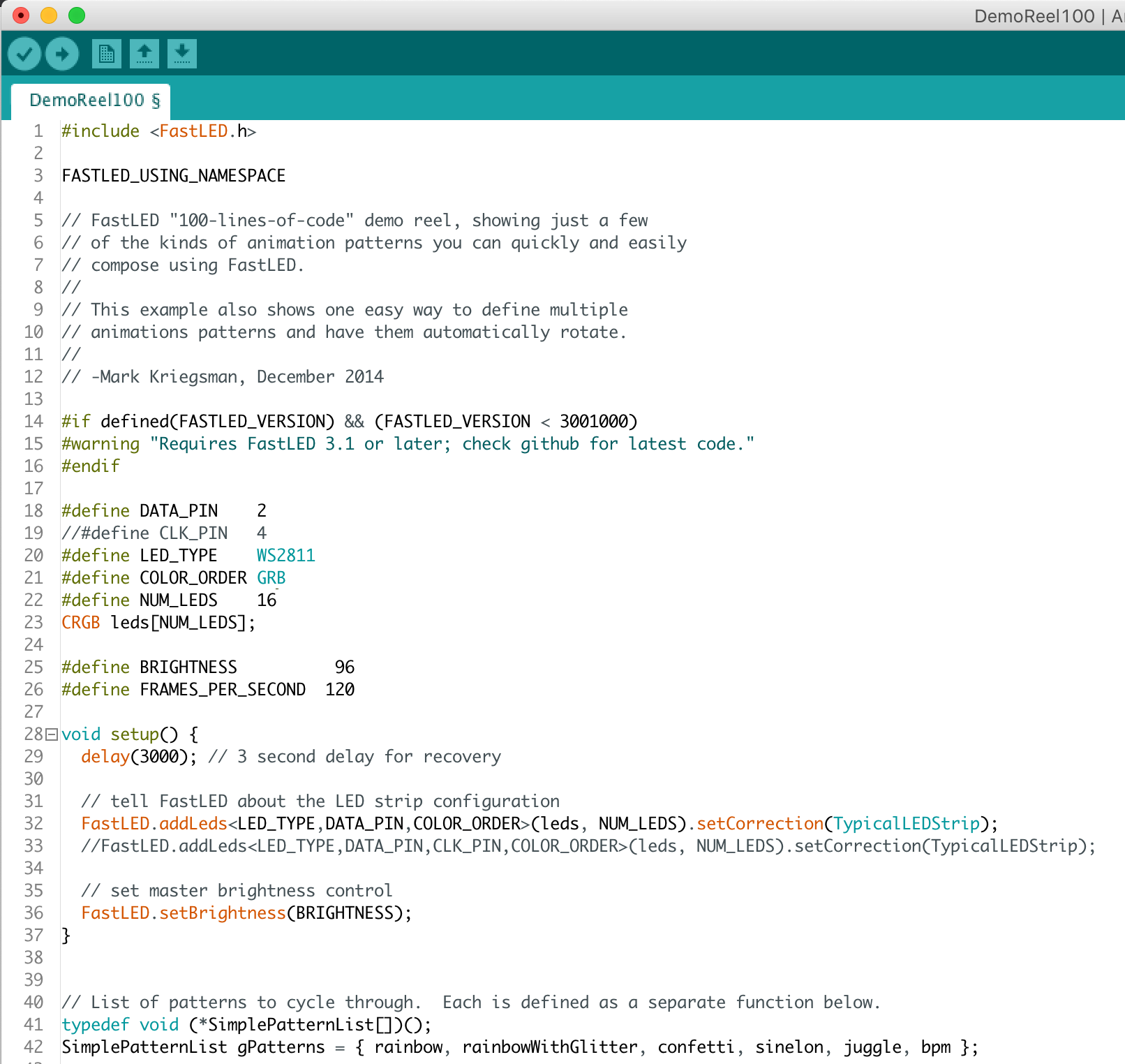Viewport: 1125px width, 1064px height.
Task: Click the FRAMES_PER_SECOND value 120
Action: (x=340, y=690)
